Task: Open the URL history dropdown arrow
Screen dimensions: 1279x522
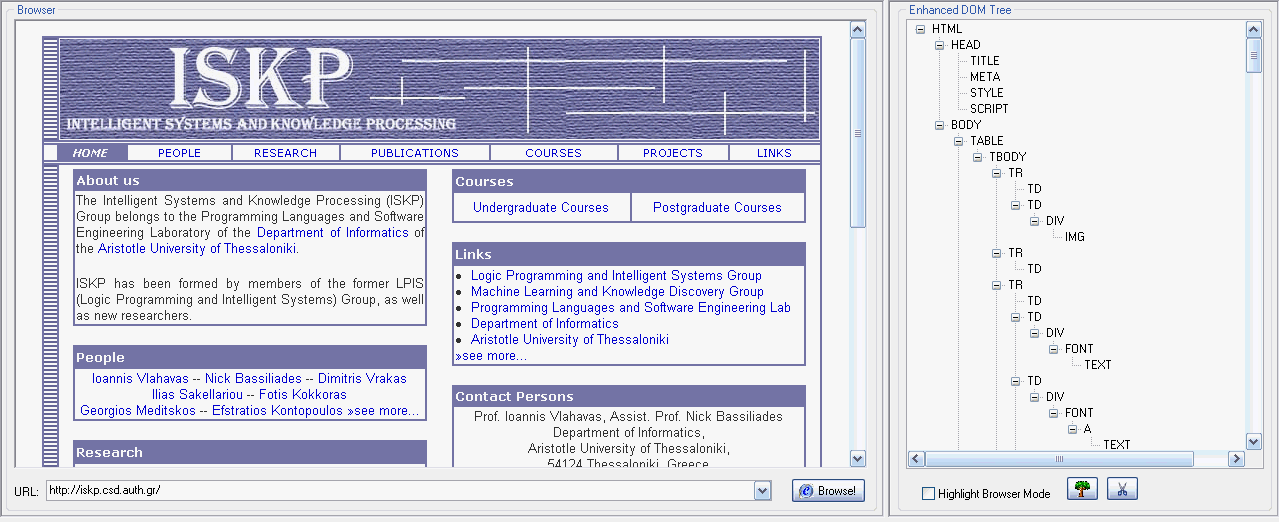Action: (763, 491)
